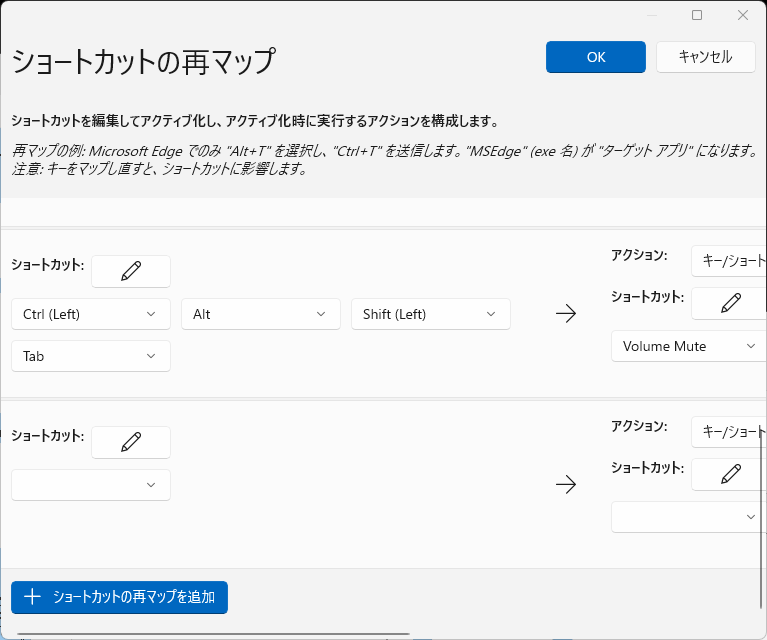Screen dimensions: 767x640
Task: Click the pencil icon in the second row's action section
Action: [729, 474]
